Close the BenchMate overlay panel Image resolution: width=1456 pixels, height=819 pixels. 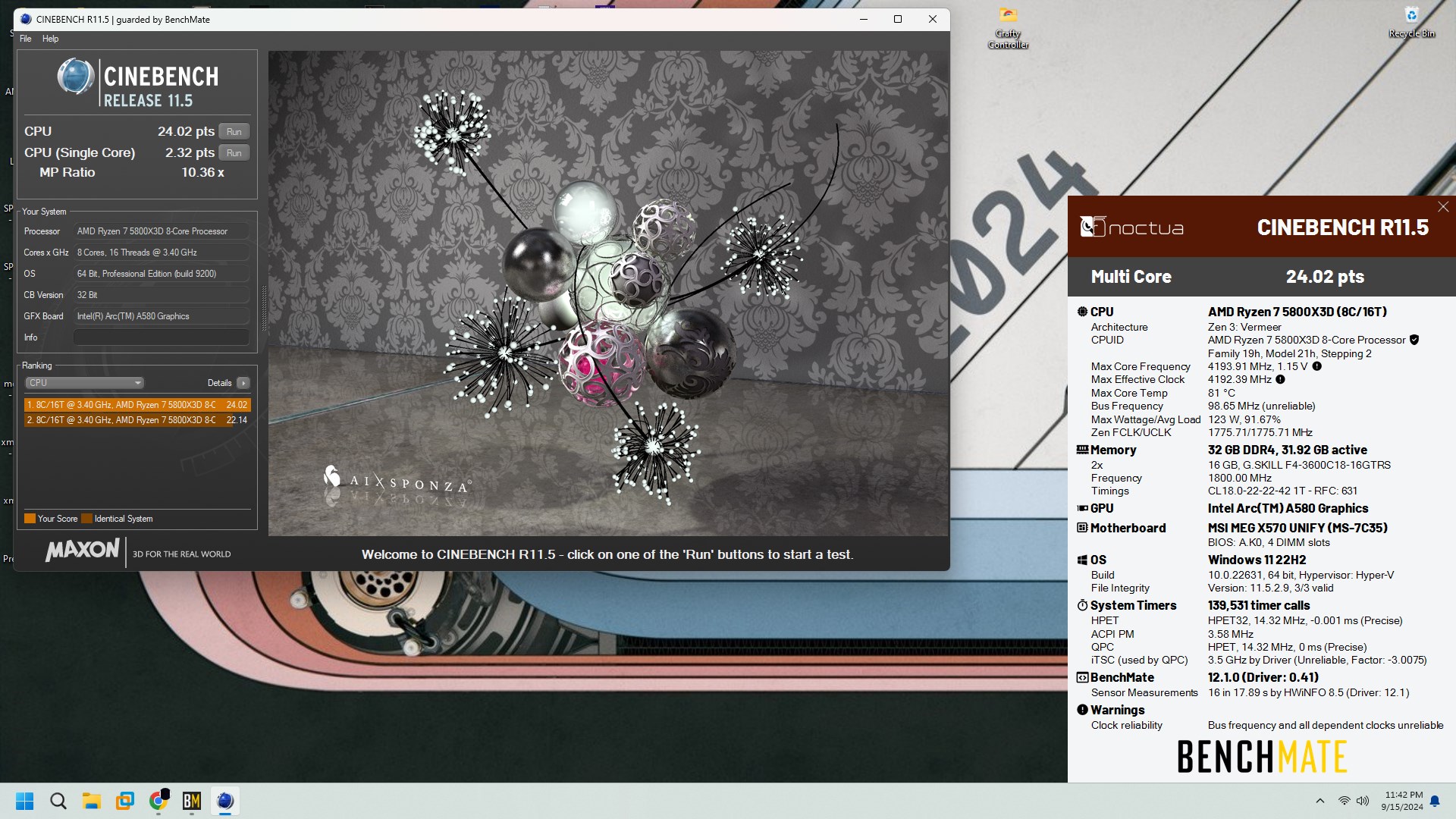(1443, 207)
